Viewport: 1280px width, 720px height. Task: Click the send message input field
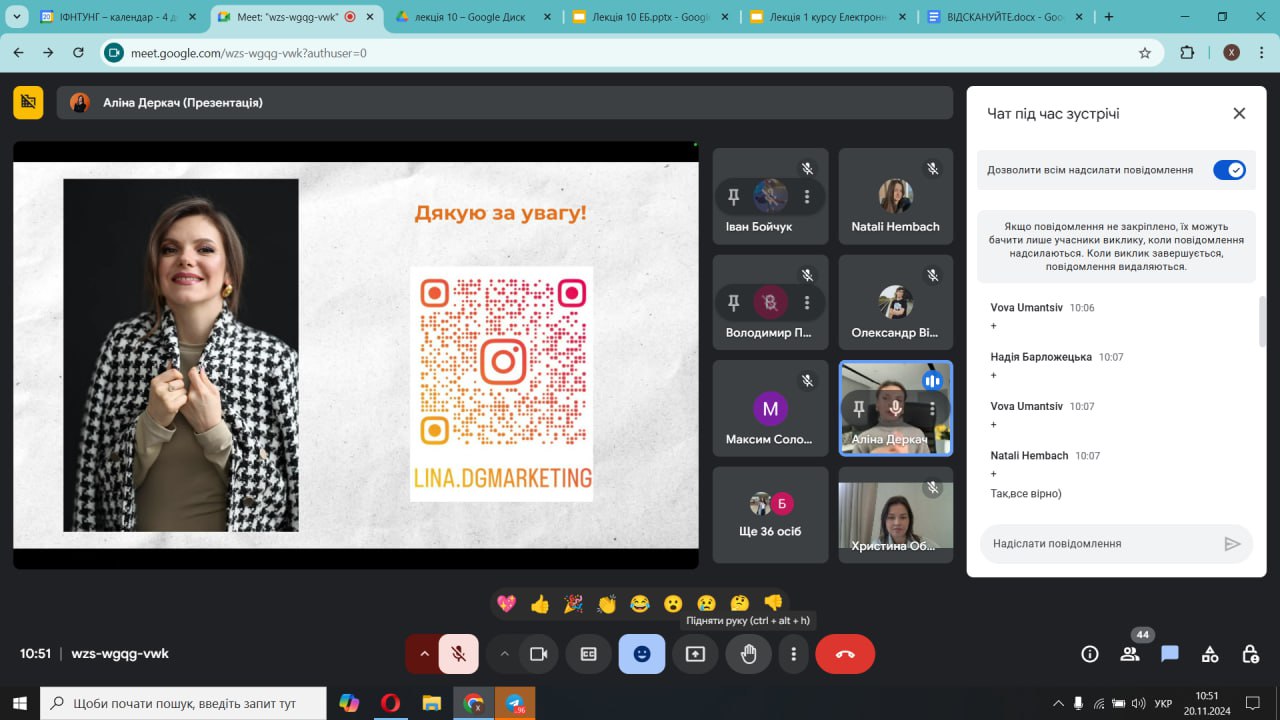tap(1100, 544)
